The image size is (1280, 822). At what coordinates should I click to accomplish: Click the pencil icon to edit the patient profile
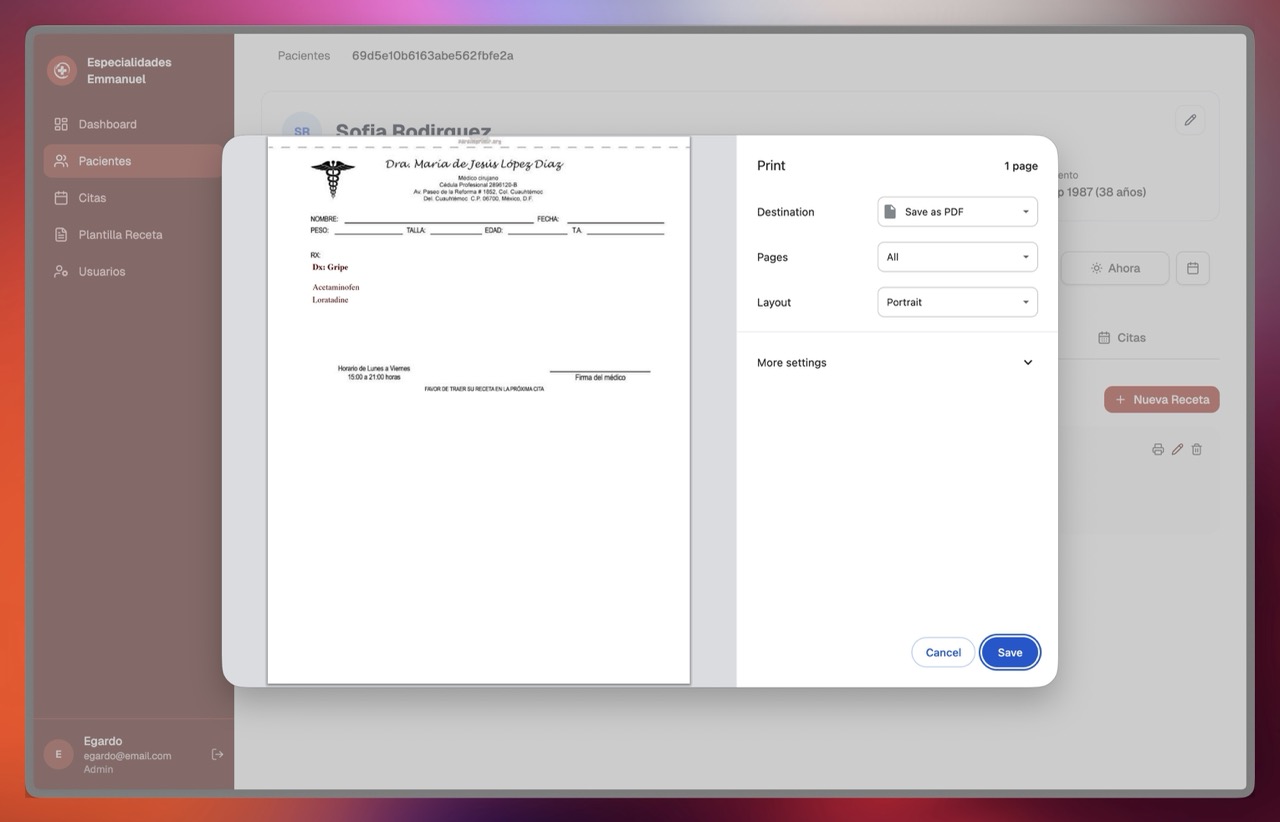click(x=1190, y=120)
